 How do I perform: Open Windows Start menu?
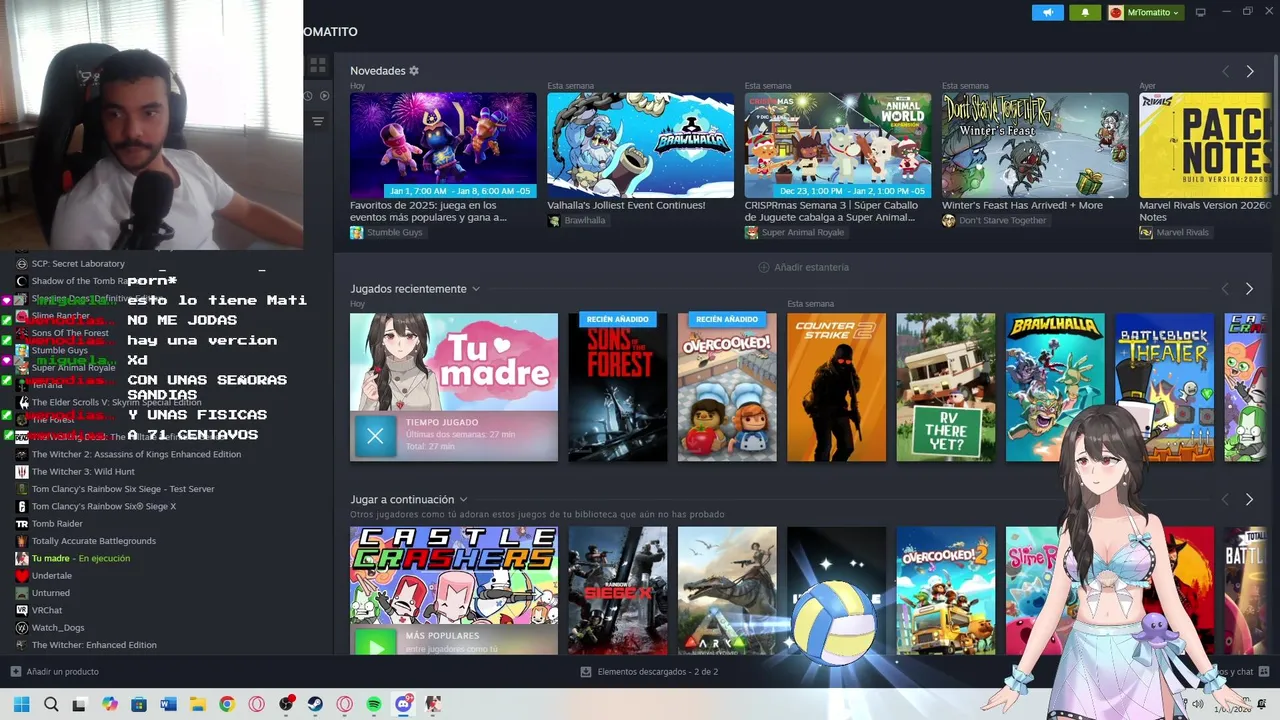21,704
